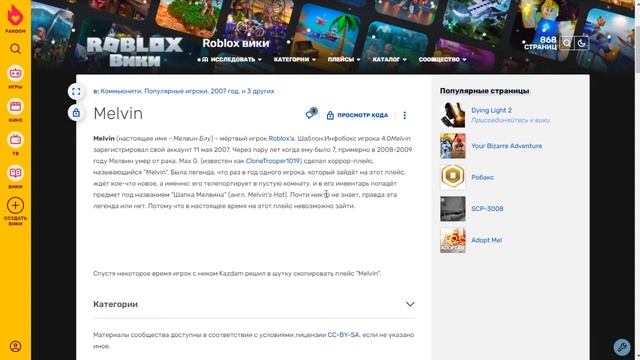640x360 pixels.
Task: Open the user profile icon in sidebar
Action: coord(16,347)
